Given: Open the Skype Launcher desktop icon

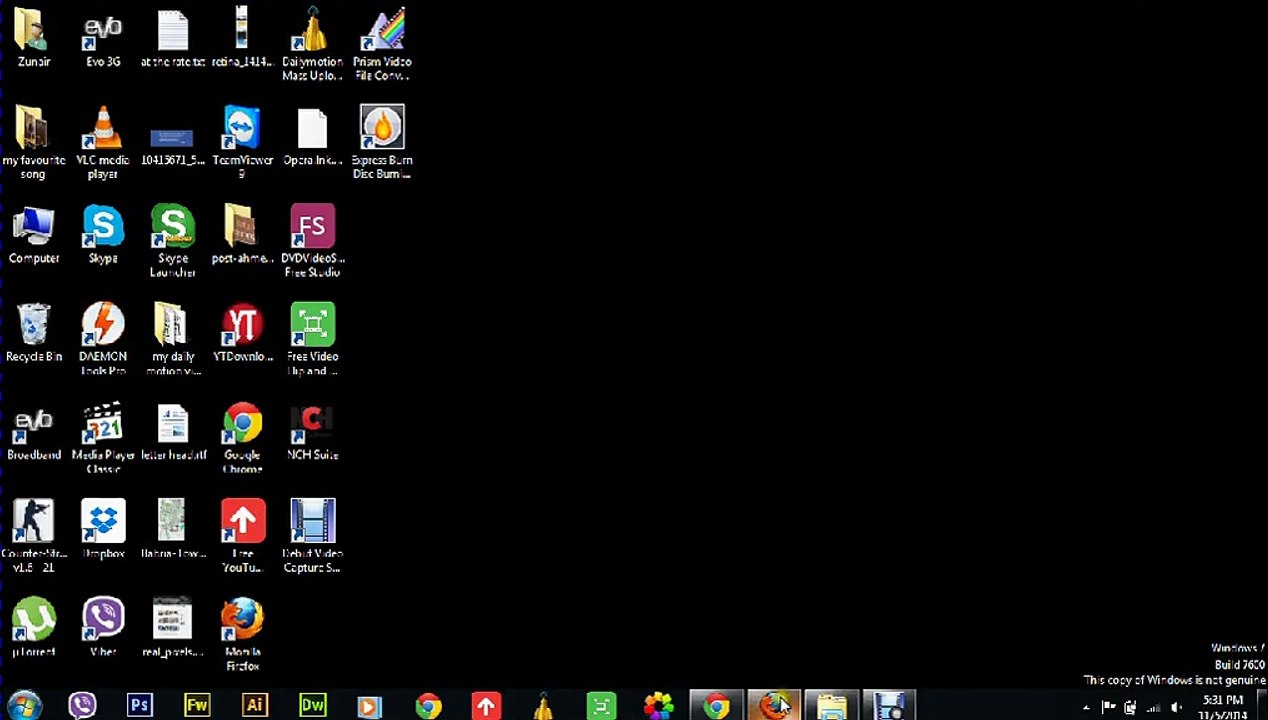Looking at the screenshot, I should pyautogui.click(x=173, y=241).
